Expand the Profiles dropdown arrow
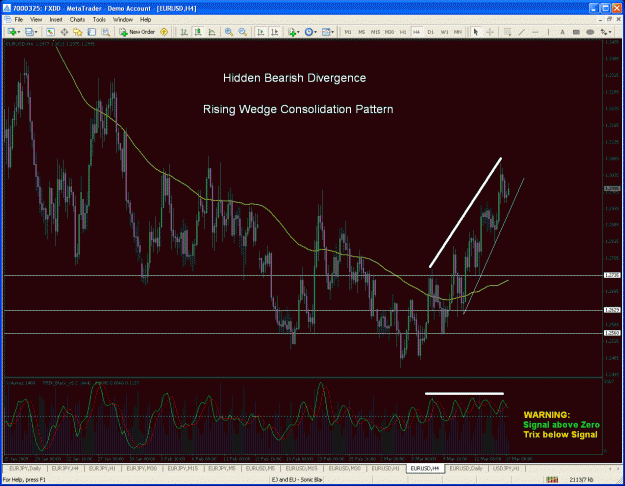This screenshot has width=625, height=486. (36, 32)
